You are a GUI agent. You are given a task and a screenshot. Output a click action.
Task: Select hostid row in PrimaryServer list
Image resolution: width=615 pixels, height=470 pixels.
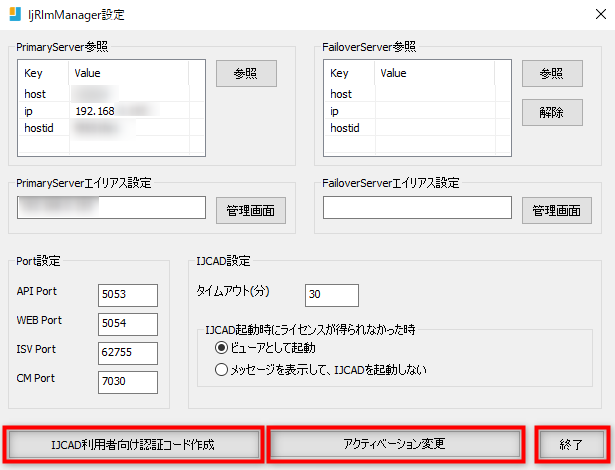pos(111,128)
